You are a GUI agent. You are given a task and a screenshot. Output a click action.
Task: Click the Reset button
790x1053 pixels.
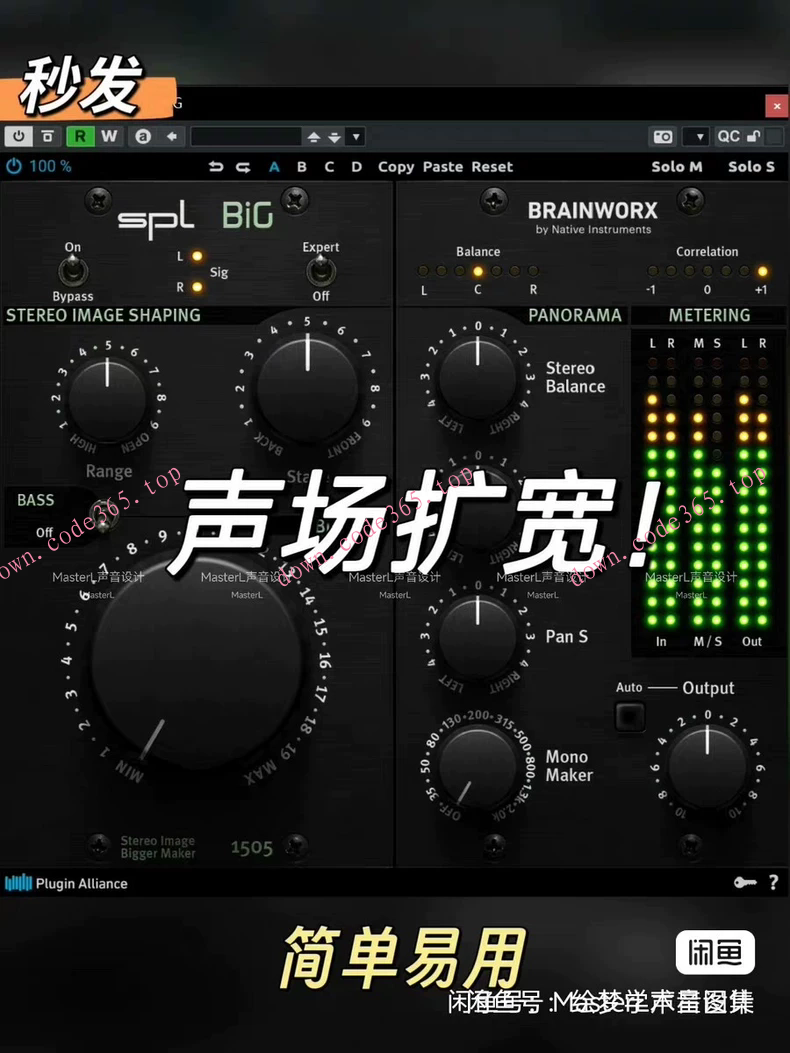[492, 167]
